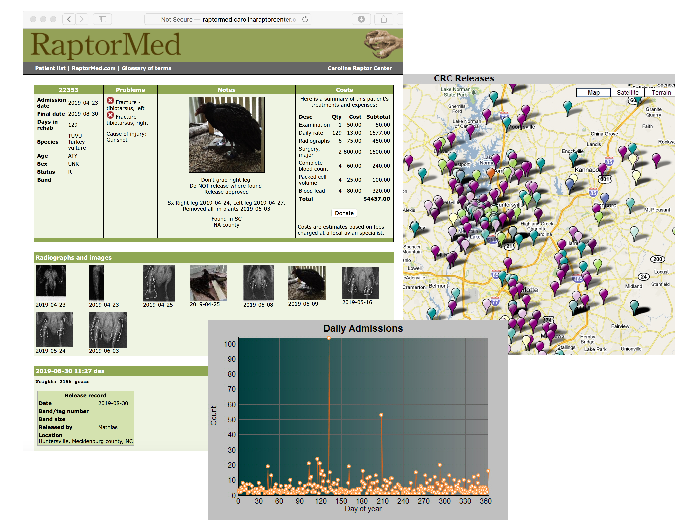Focus the raptormed address bar
Viewport: 684px width, 524px height.
227,19
